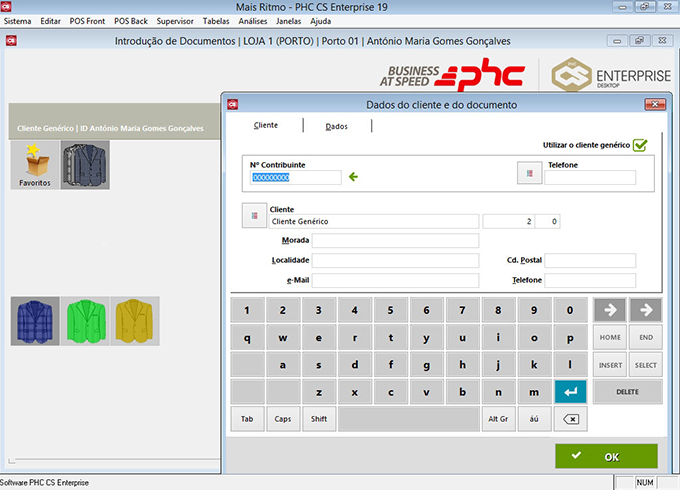Toggle the áú accents key

(534, 419)
